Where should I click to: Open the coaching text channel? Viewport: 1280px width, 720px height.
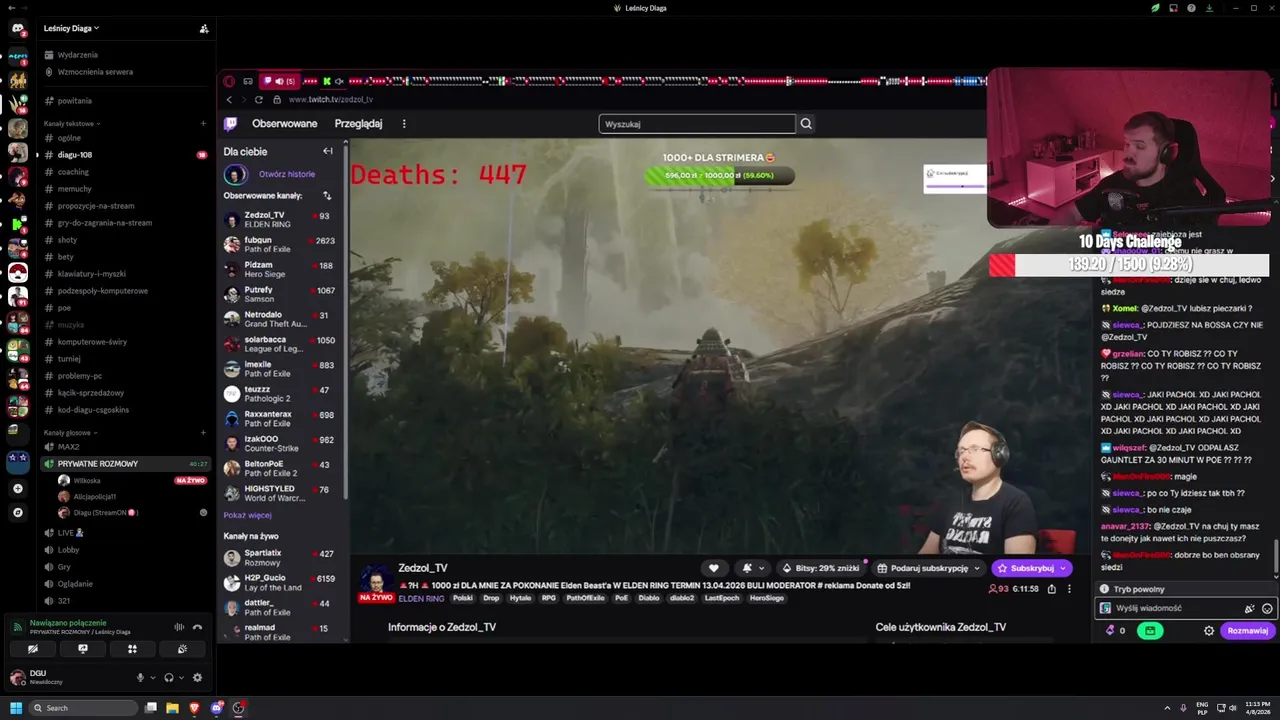pos(73,172)
